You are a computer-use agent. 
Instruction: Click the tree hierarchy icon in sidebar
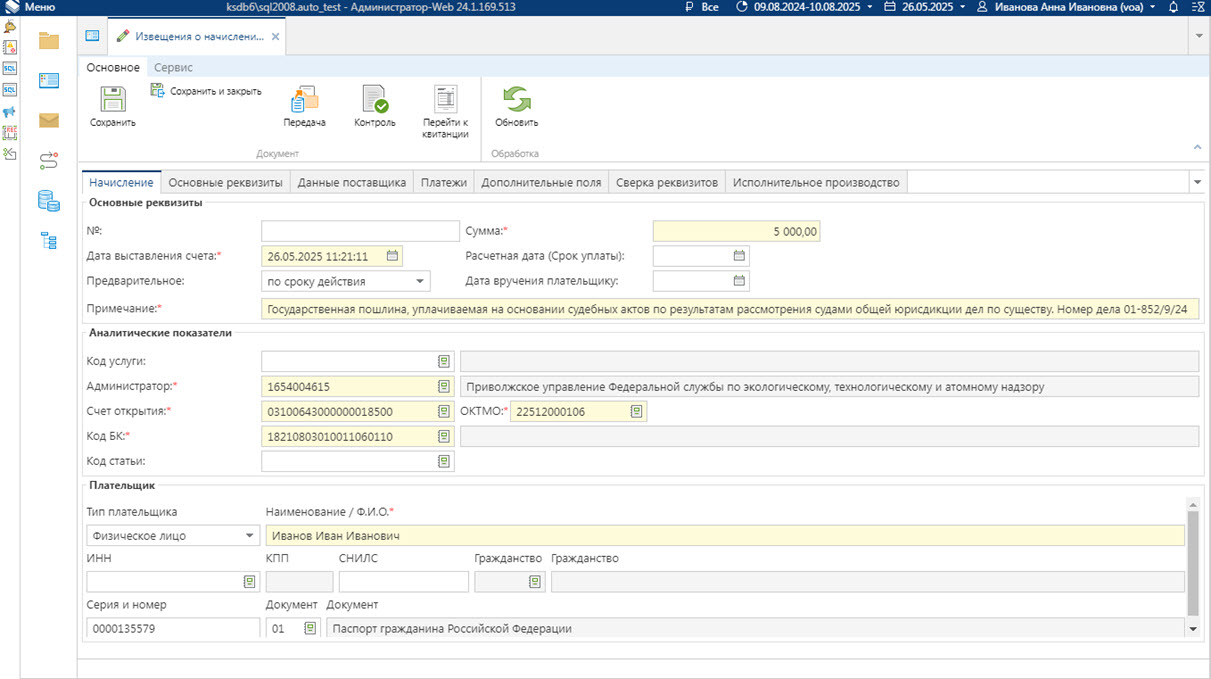[x=49, y=240]
